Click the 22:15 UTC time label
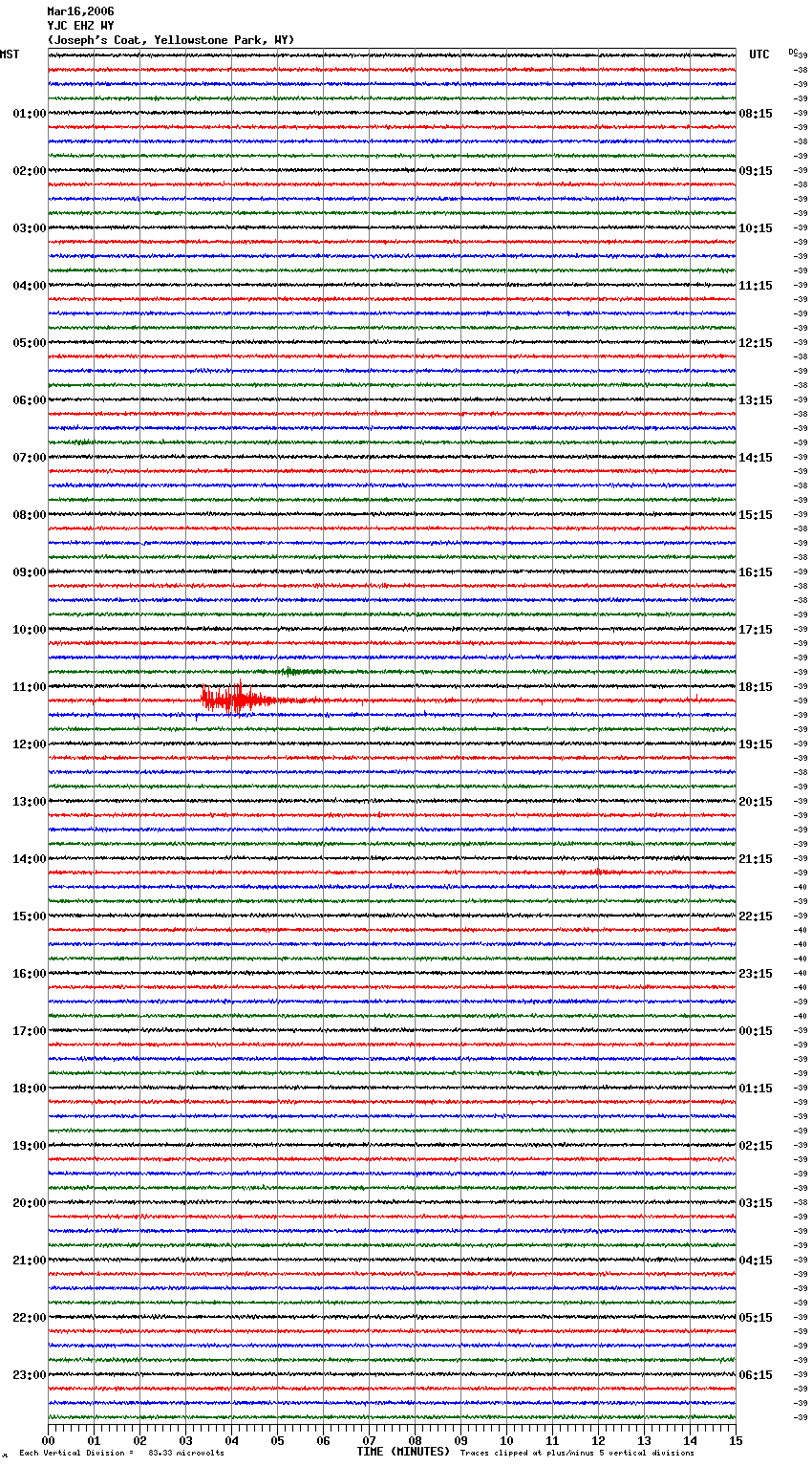The height and width of the screenshot is (1466, 812). pos(756,916)
